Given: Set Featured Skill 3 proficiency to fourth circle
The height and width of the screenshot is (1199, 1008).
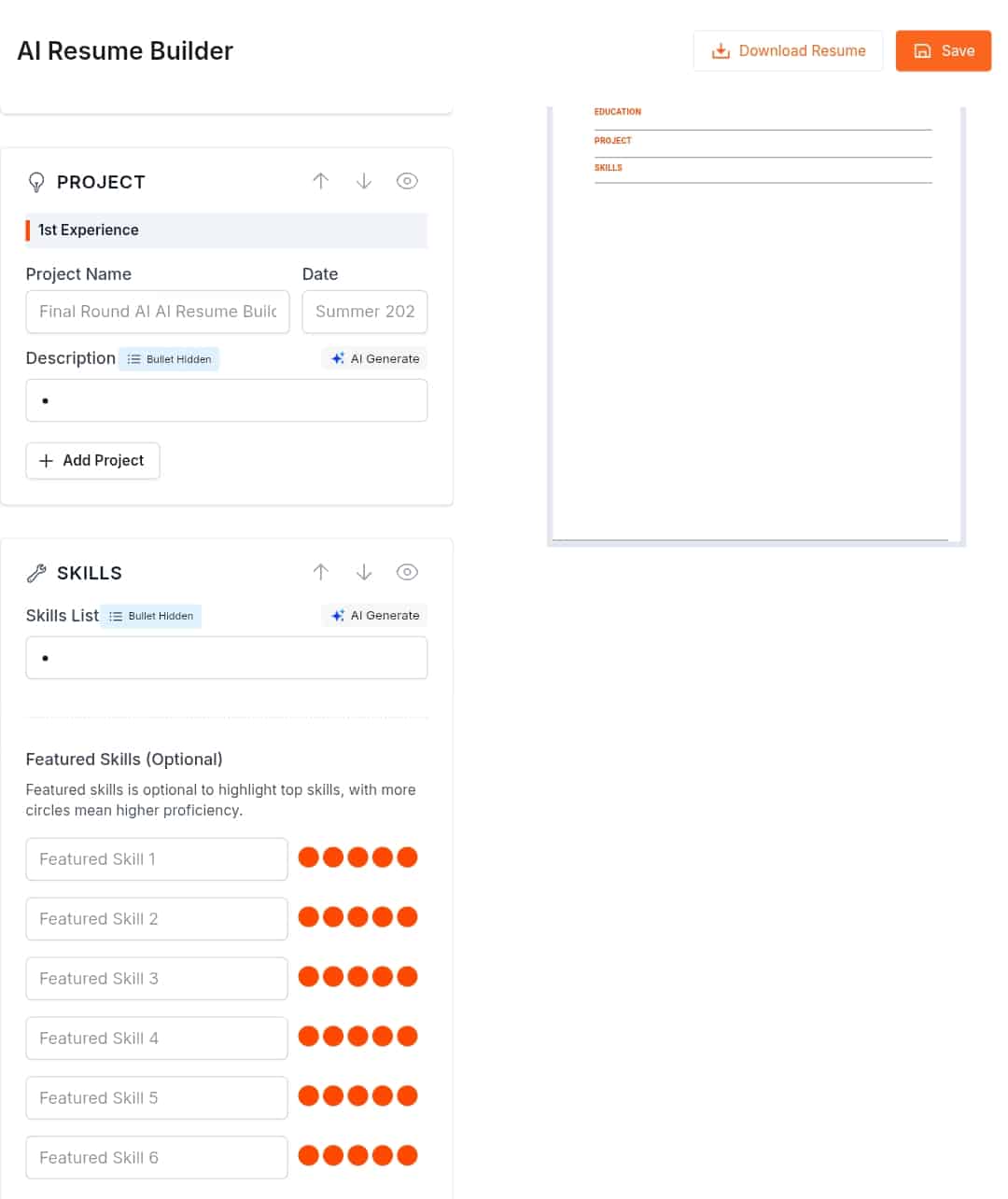Looking at the screenshot, I should (383, 976).
